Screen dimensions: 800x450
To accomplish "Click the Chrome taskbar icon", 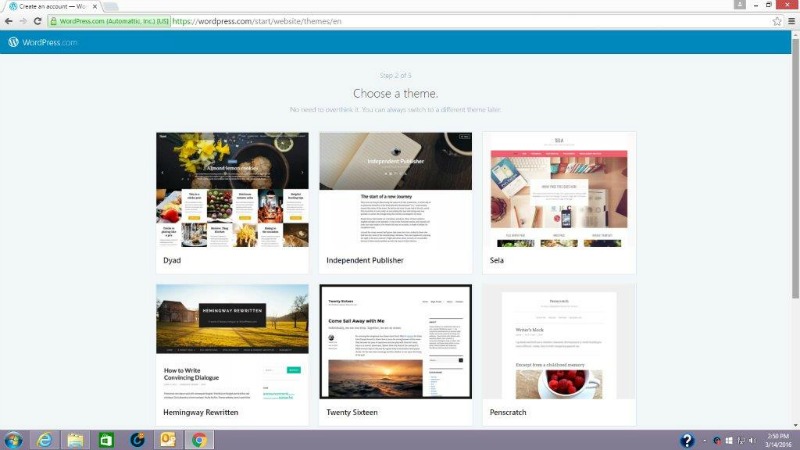I will pyautogui.click(x=199, y=440).
